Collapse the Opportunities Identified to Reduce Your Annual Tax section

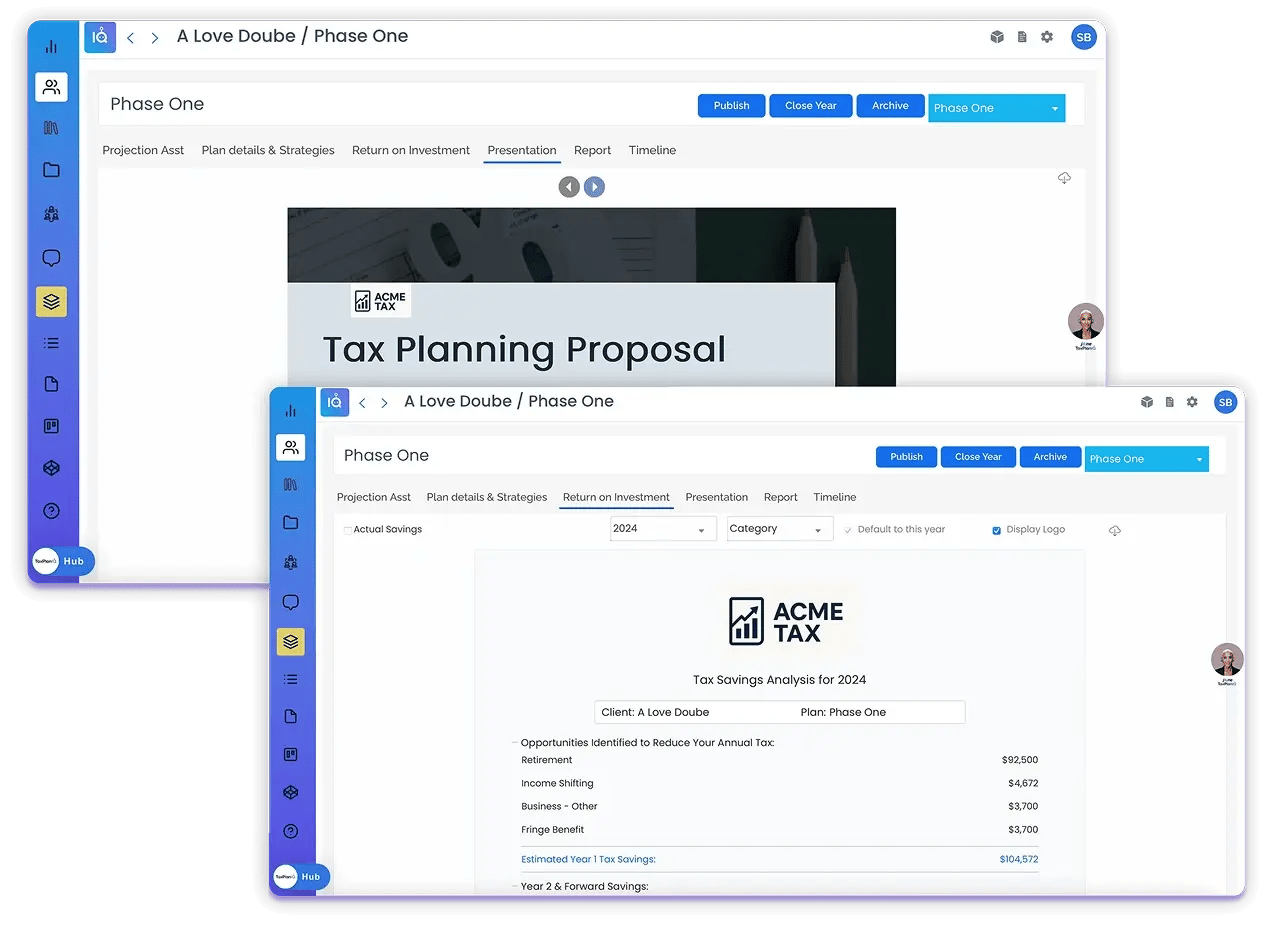[515, 743]
